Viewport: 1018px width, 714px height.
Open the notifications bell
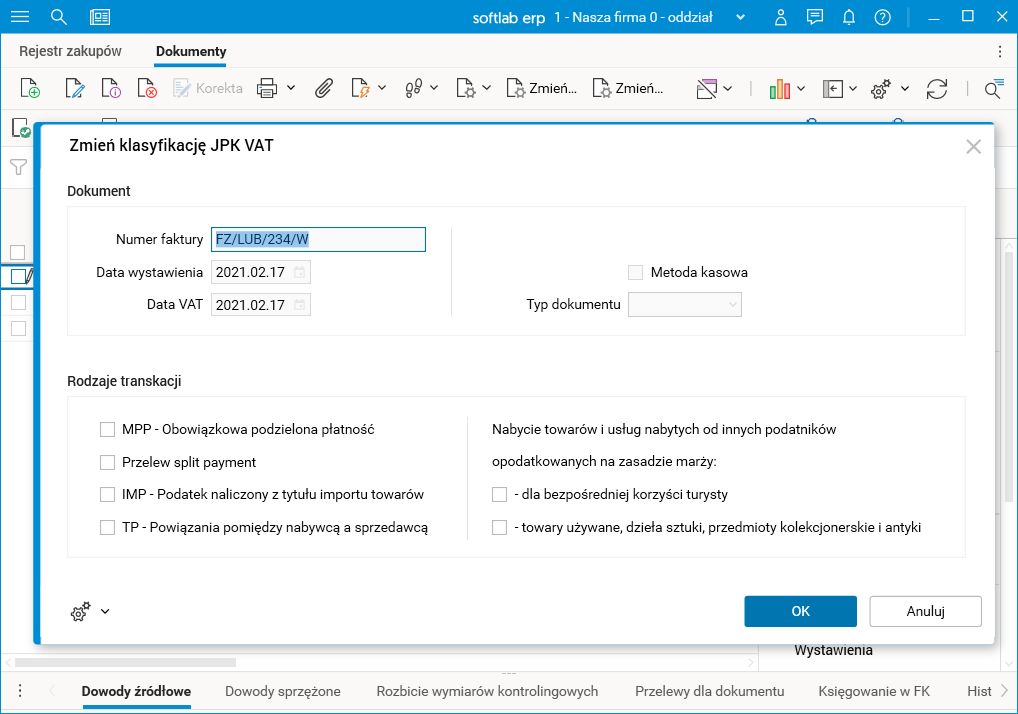pos(849,18)
